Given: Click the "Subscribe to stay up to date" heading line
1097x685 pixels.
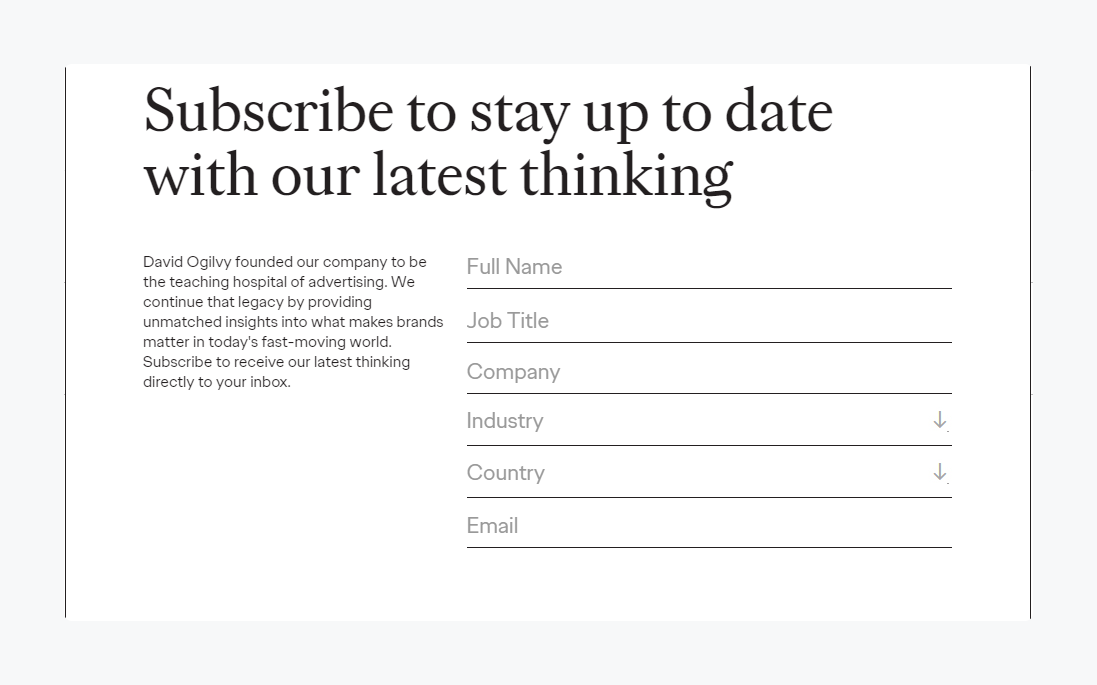Looking at the screenshot, I should pos(488,110).
